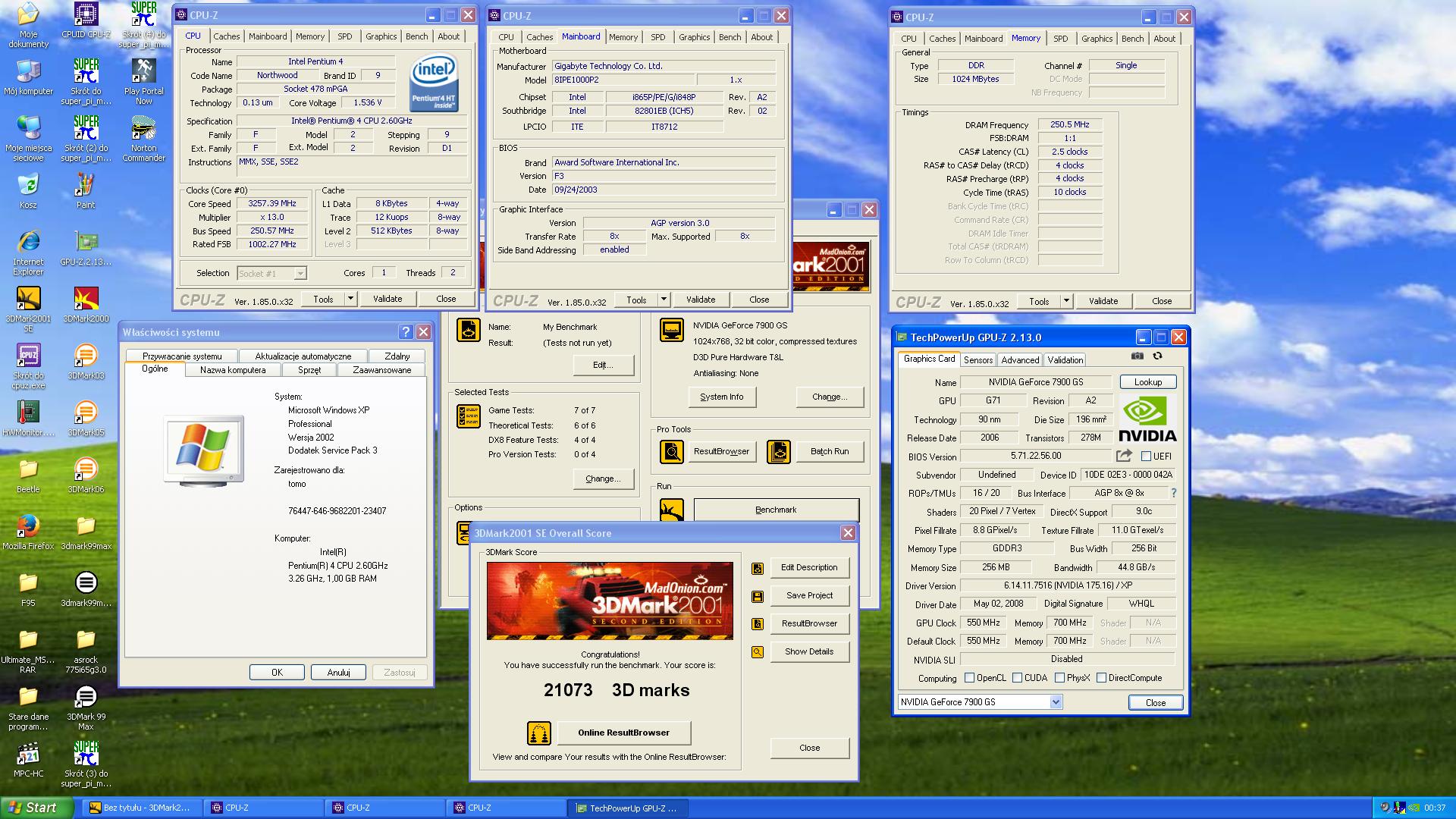Open Paint desktop icon

[x=86, y=190]
